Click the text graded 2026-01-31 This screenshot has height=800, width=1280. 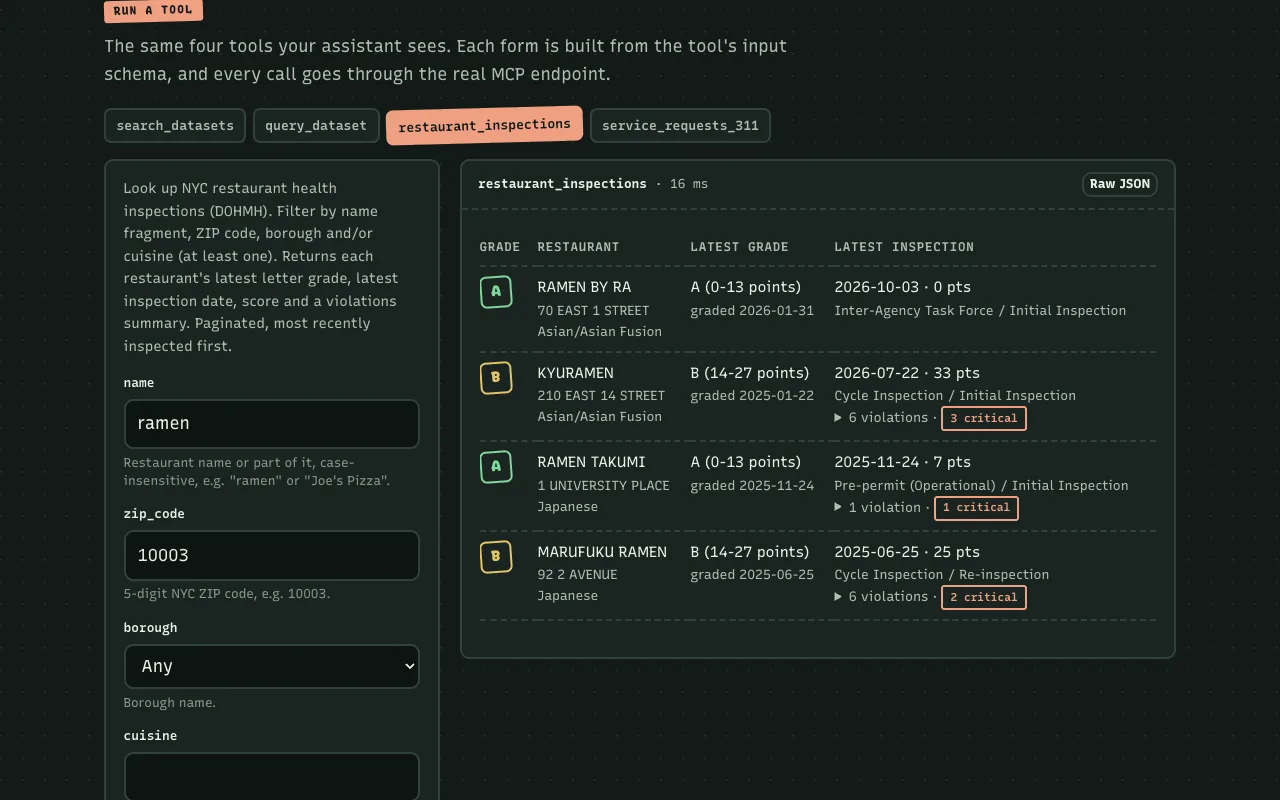pos(752,311)
